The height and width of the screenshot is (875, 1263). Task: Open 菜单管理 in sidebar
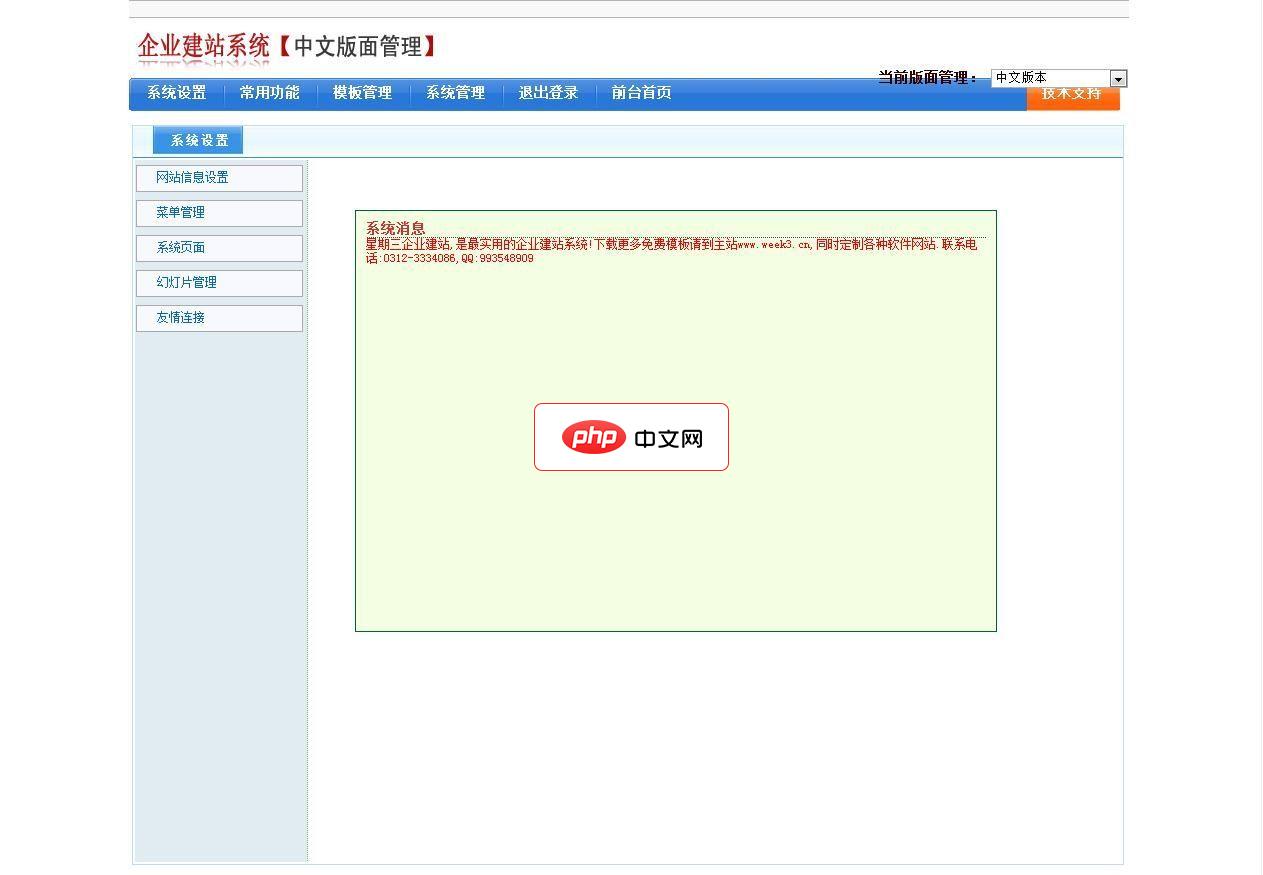pos(219,213)
